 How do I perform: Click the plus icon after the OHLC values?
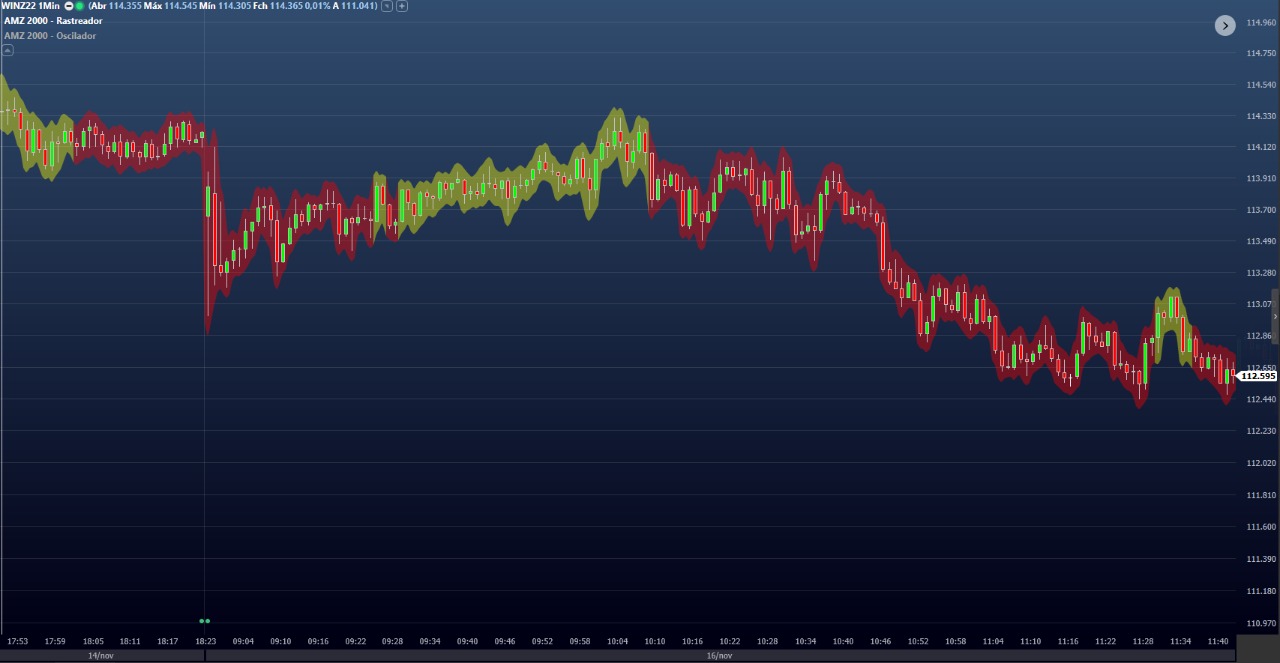tap(402, 6)
